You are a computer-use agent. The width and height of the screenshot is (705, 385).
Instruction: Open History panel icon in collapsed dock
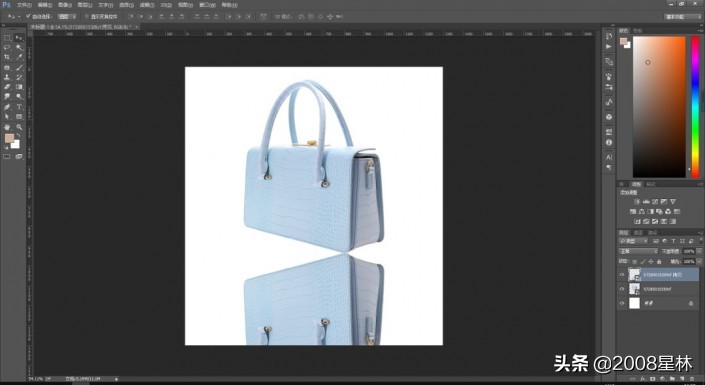point(609,36)
